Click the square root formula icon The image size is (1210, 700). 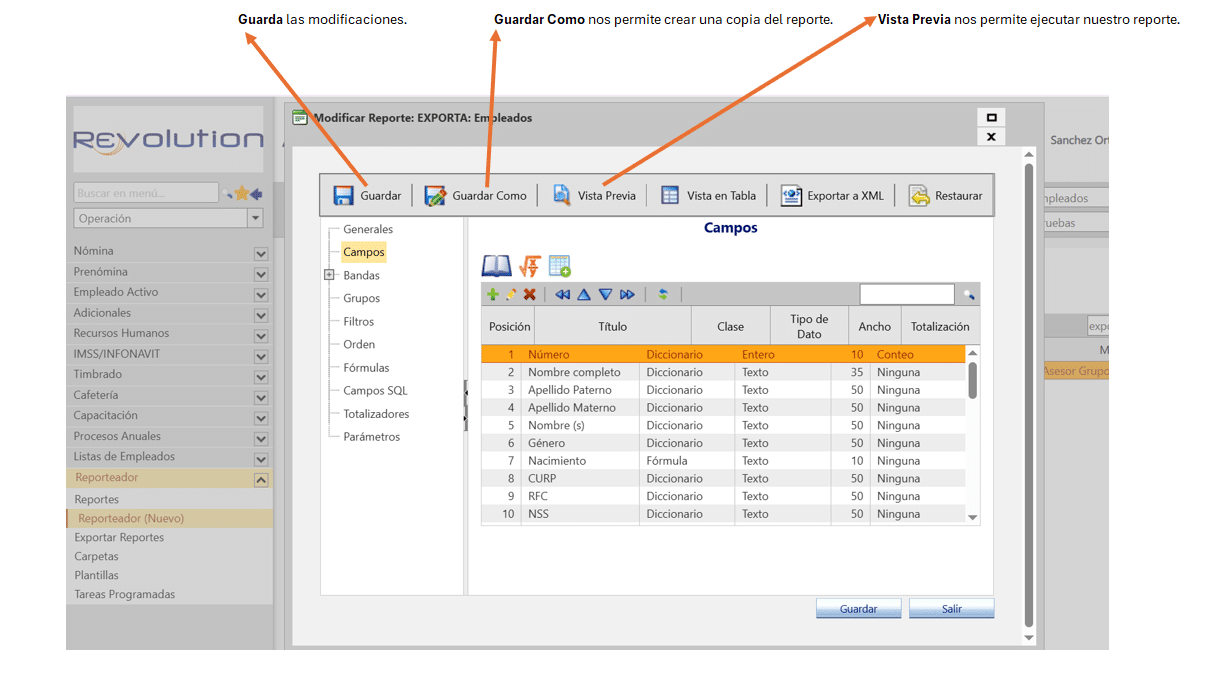click(530, 266)
